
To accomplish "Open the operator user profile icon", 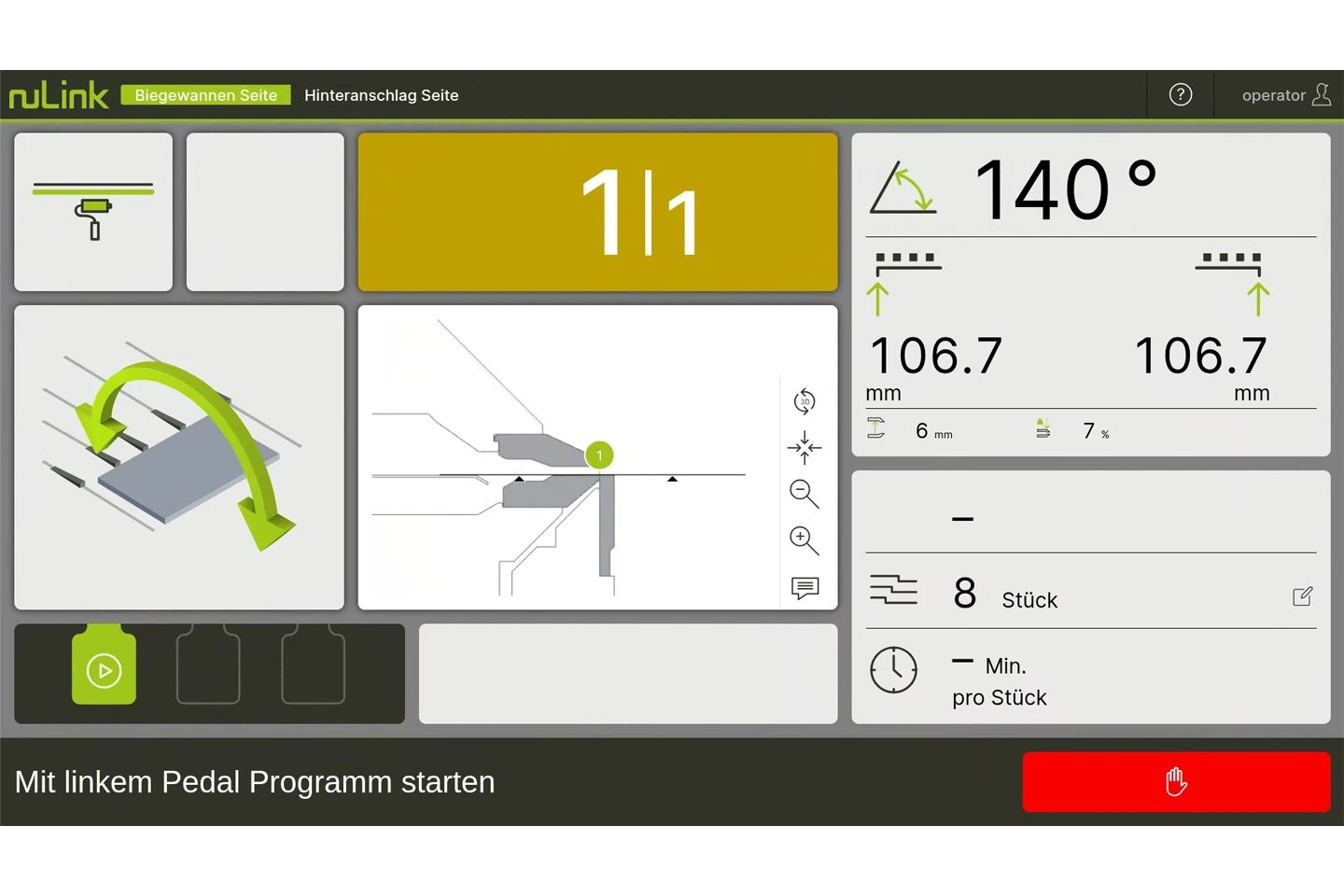I will [1321, 94].
